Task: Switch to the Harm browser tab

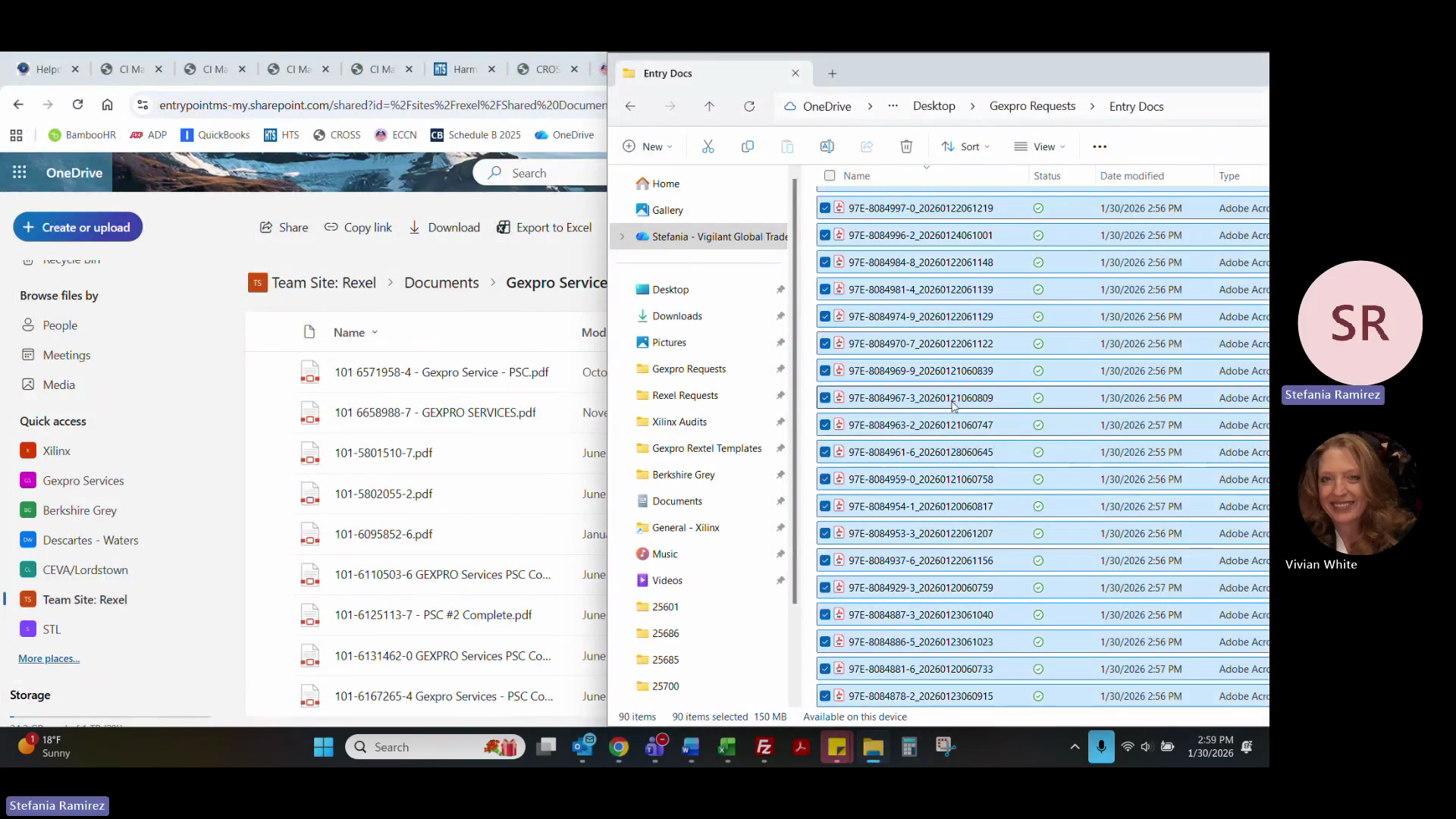Action: tap(463, 69)
